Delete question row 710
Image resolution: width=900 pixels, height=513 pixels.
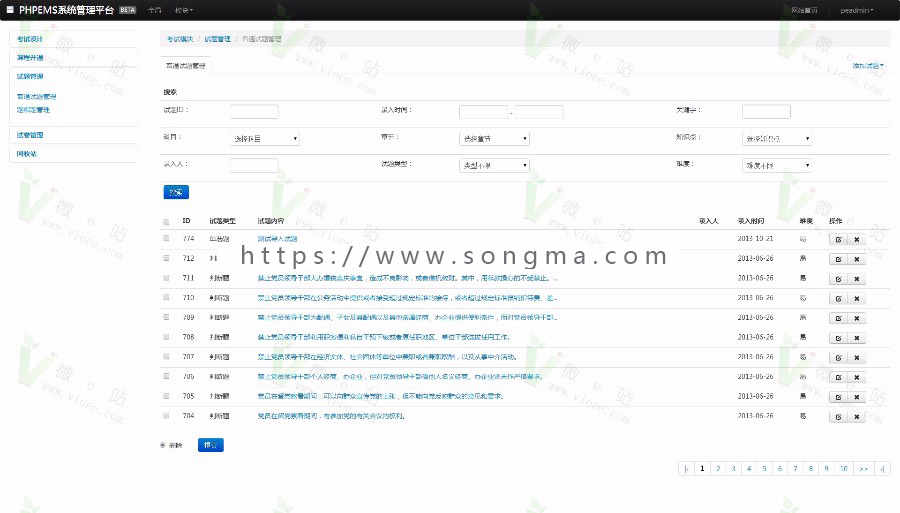click(856, 298)
